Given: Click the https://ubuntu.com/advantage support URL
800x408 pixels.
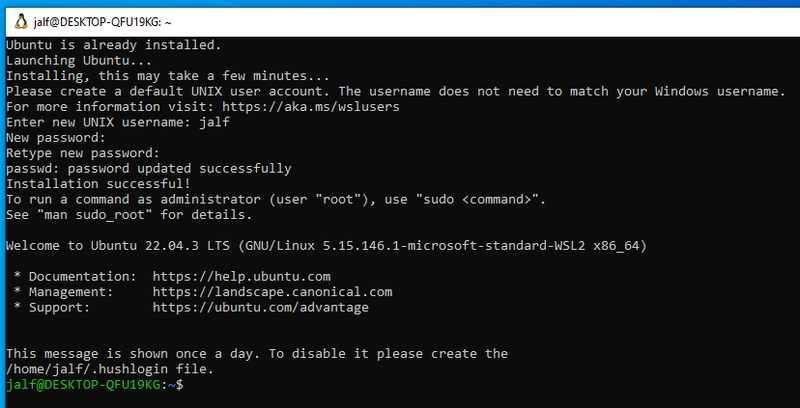Looking at the screenshot, I should (261, 308).
